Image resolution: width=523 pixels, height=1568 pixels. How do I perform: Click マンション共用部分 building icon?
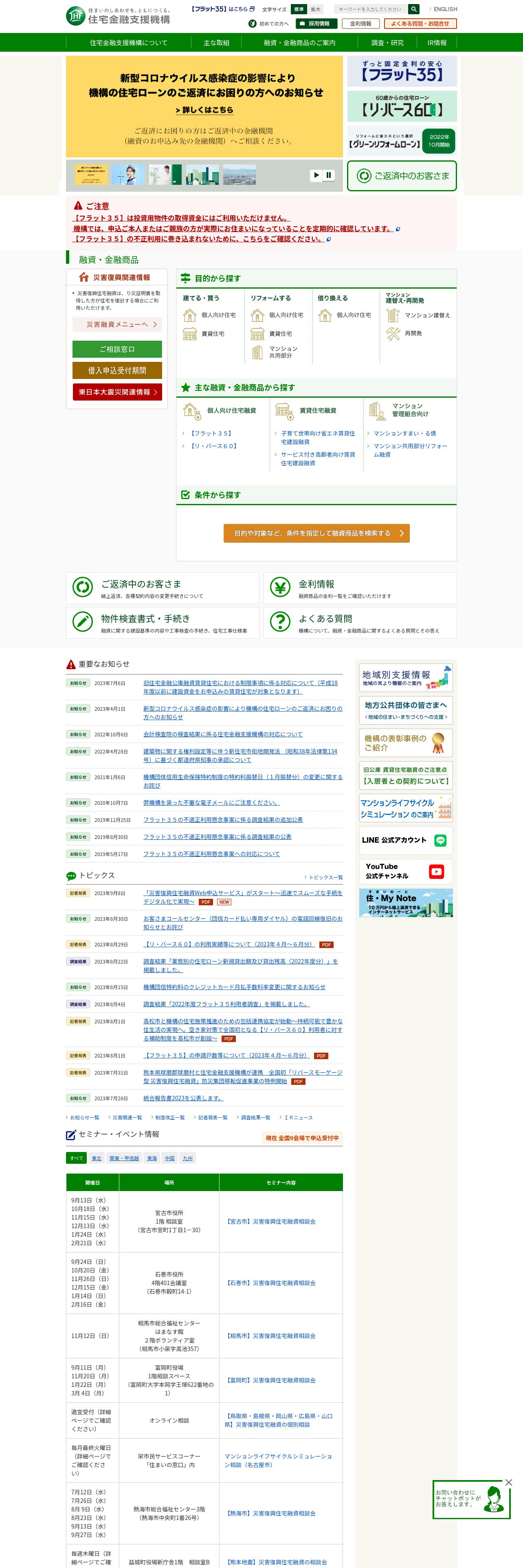[257, 352]
